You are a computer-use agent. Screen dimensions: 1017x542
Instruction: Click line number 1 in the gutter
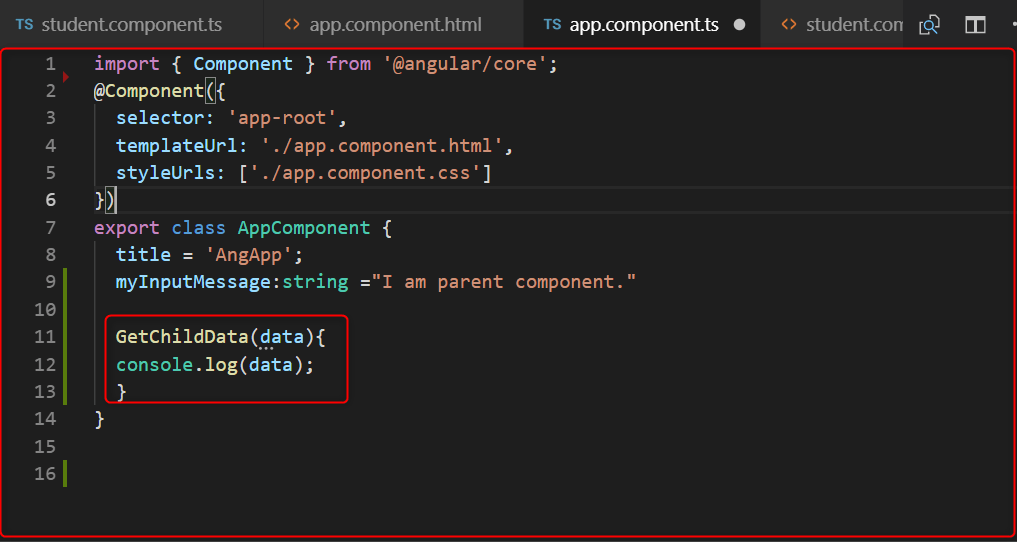[51, 64]
